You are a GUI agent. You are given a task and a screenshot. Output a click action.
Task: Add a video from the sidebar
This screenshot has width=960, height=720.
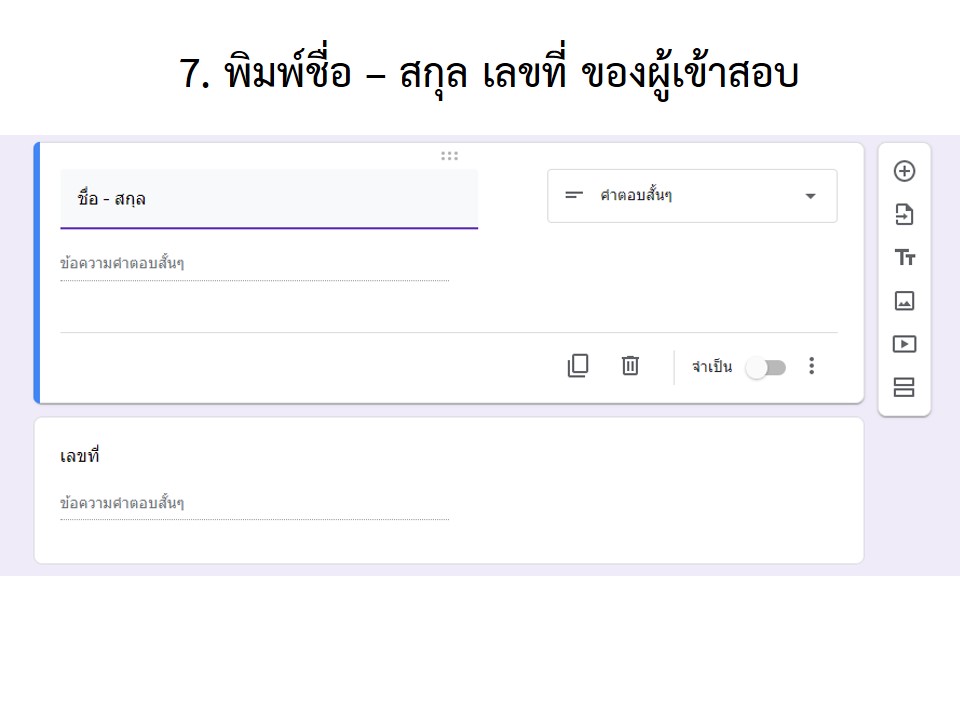point(904,344)
